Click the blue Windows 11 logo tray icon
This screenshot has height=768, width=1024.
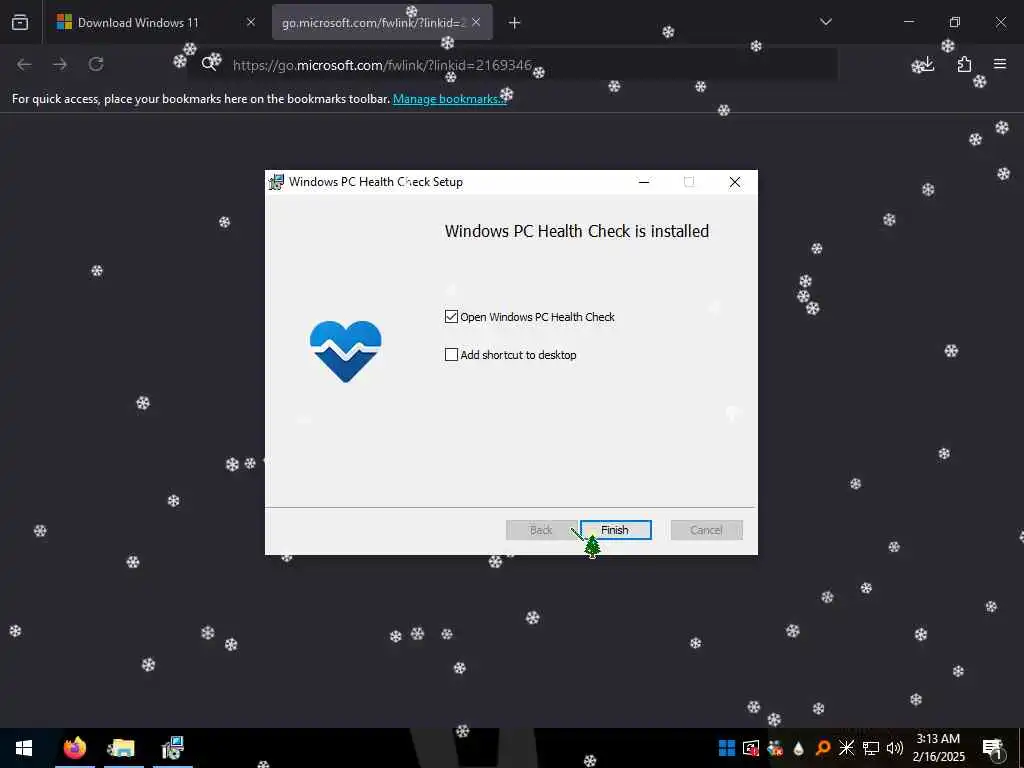pos(727,748)
